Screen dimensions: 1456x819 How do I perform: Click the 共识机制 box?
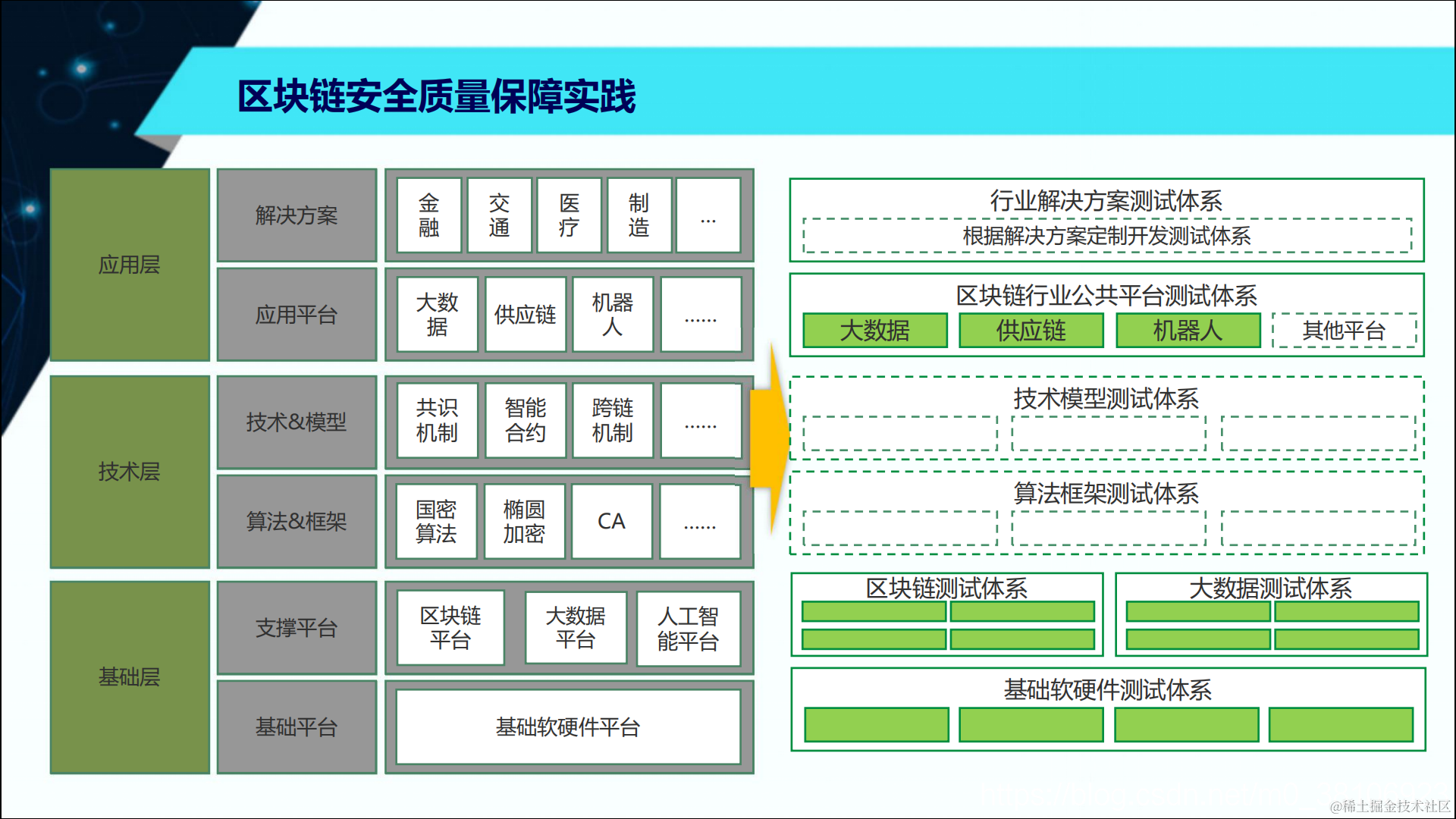pos(437,420)
